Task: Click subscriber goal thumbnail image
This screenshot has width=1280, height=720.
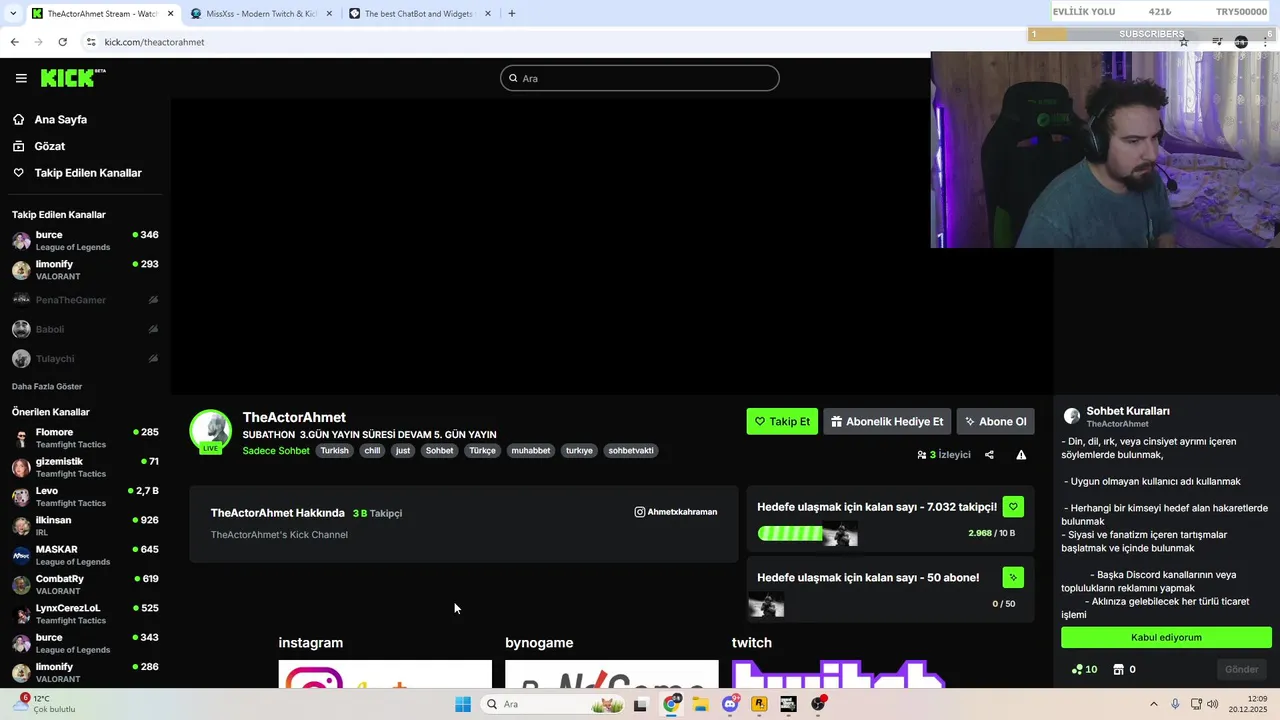Action: coord(766,604)
